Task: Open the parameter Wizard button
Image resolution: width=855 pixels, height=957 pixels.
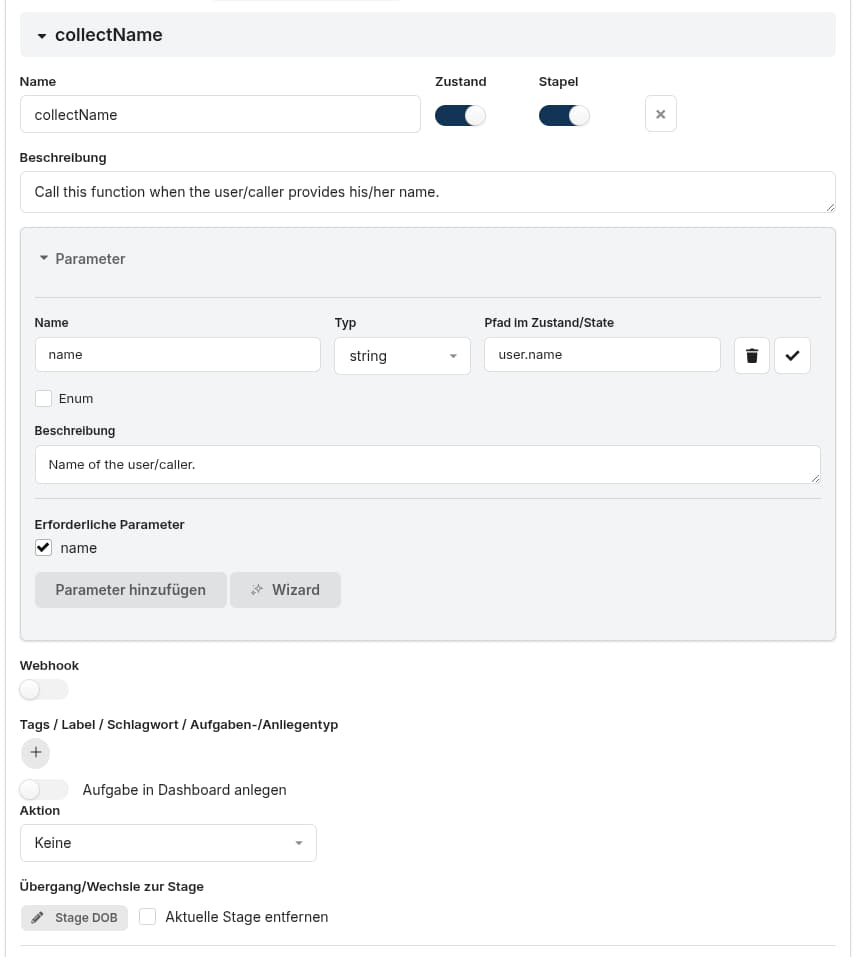Action: (285, 590)
